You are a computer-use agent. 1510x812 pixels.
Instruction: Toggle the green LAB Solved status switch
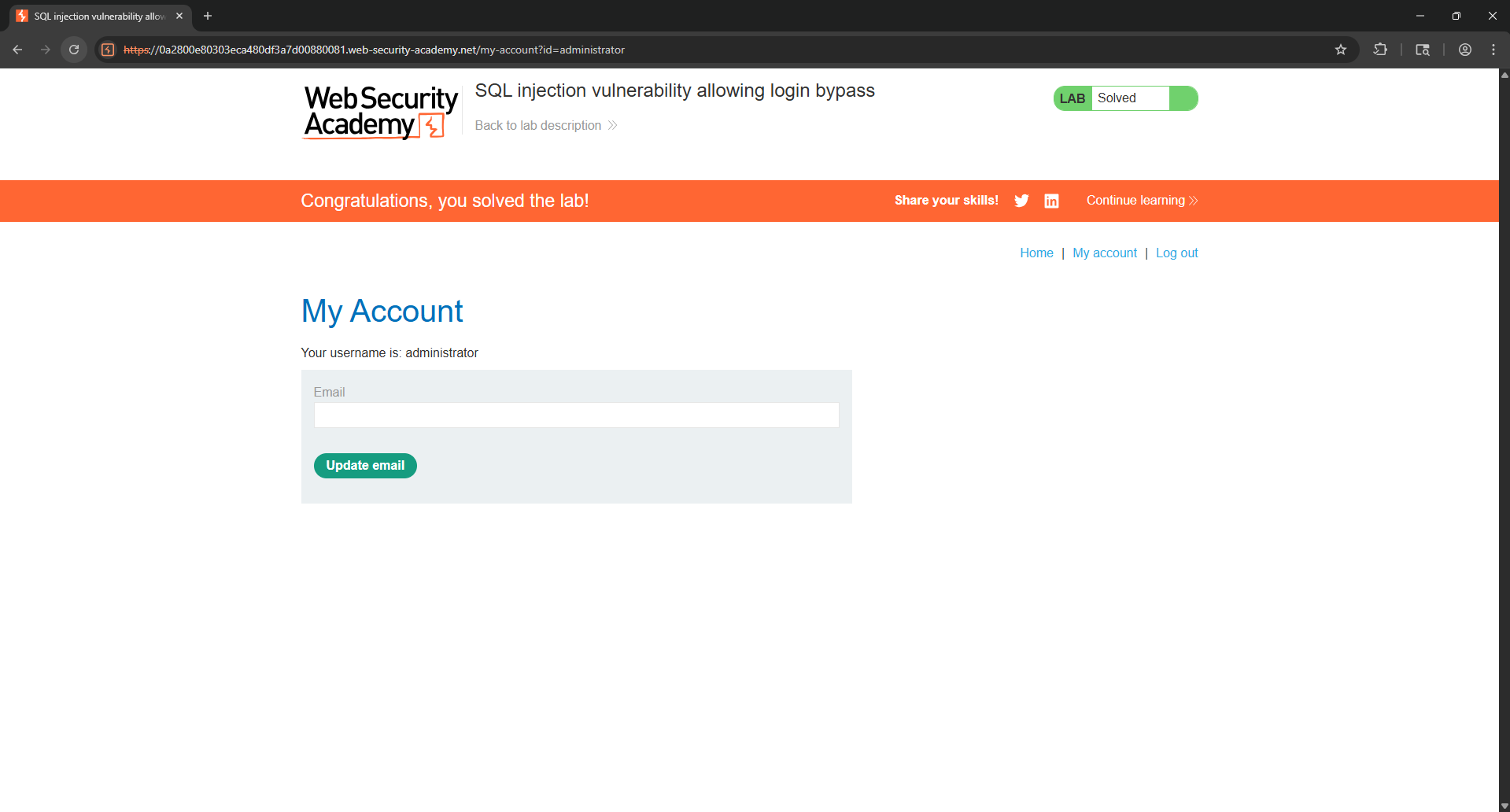1184,98
